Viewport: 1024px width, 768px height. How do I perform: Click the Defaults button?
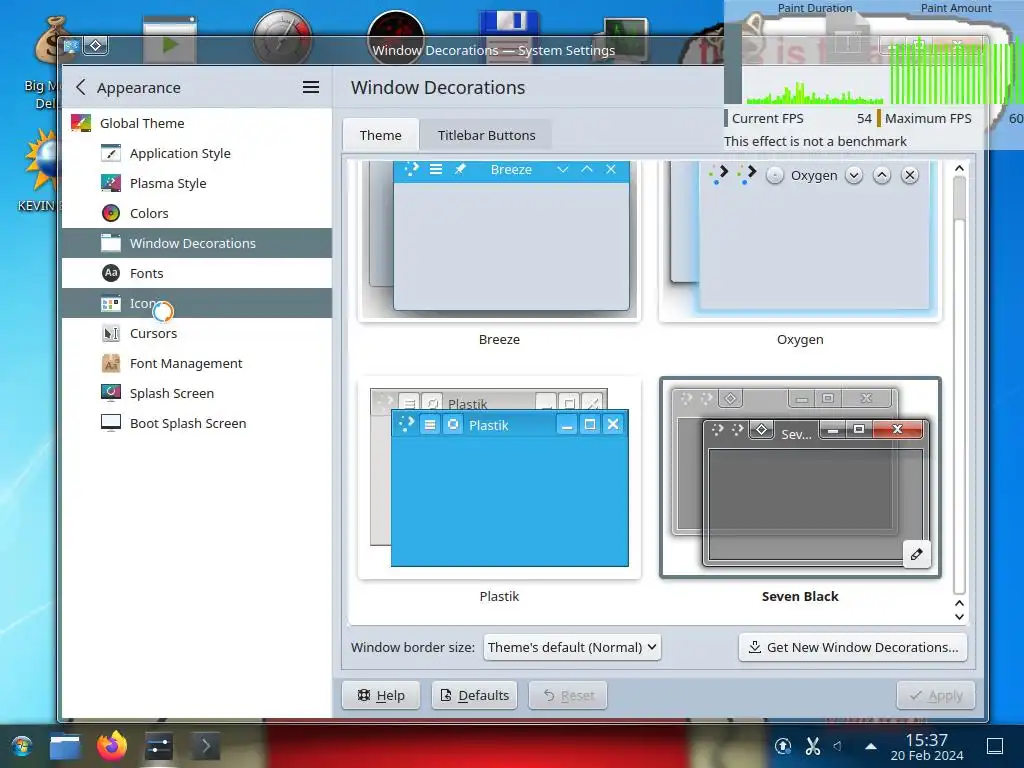(475, 696)
